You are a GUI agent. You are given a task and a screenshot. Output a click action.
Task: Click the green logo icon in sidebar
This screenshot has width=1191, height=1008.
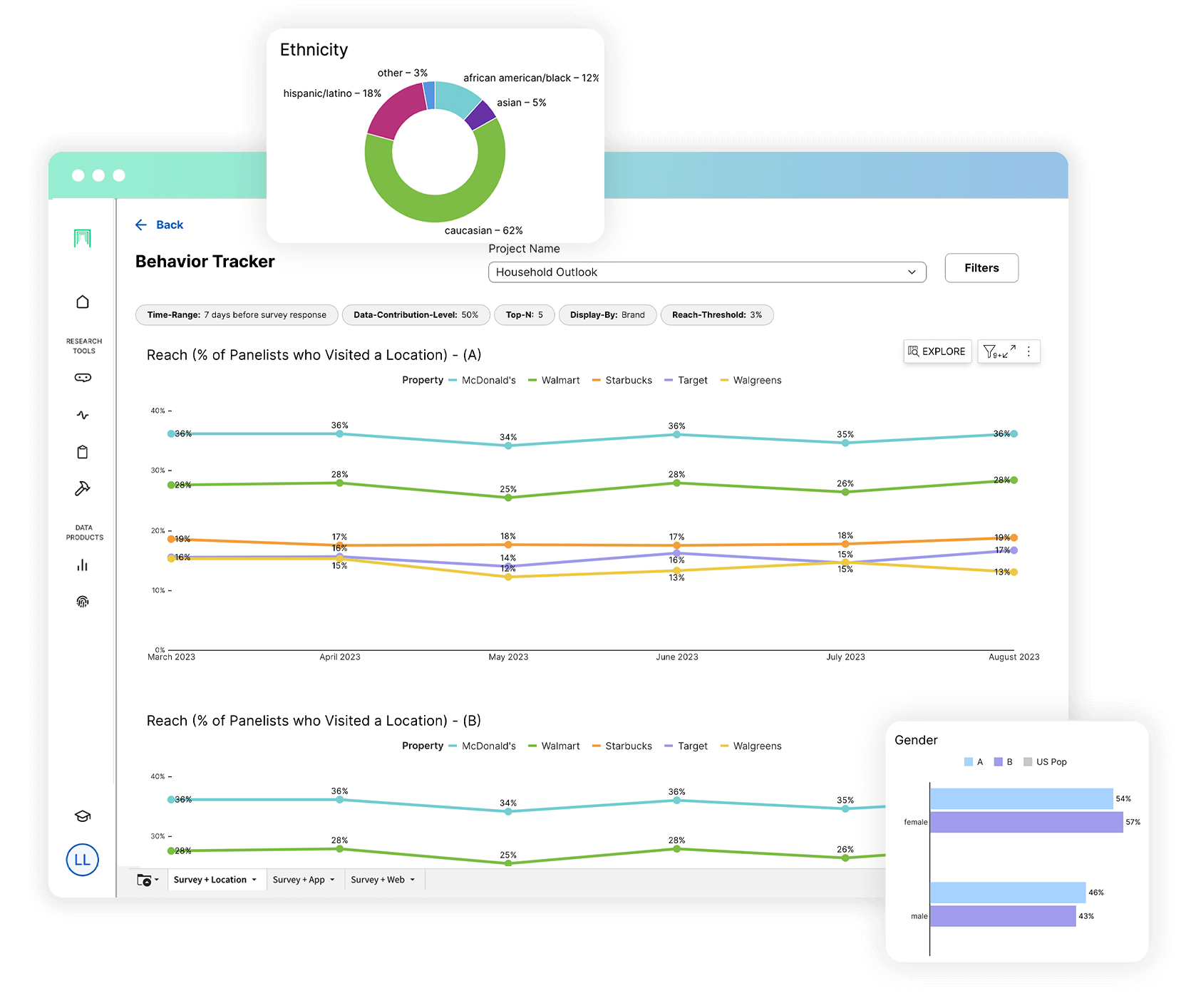83,238
